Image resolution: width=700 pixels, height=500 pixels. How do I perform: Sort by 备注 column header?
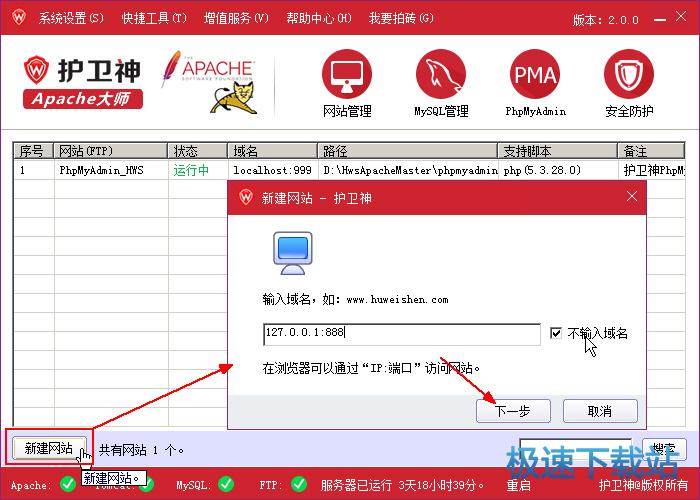651,151
